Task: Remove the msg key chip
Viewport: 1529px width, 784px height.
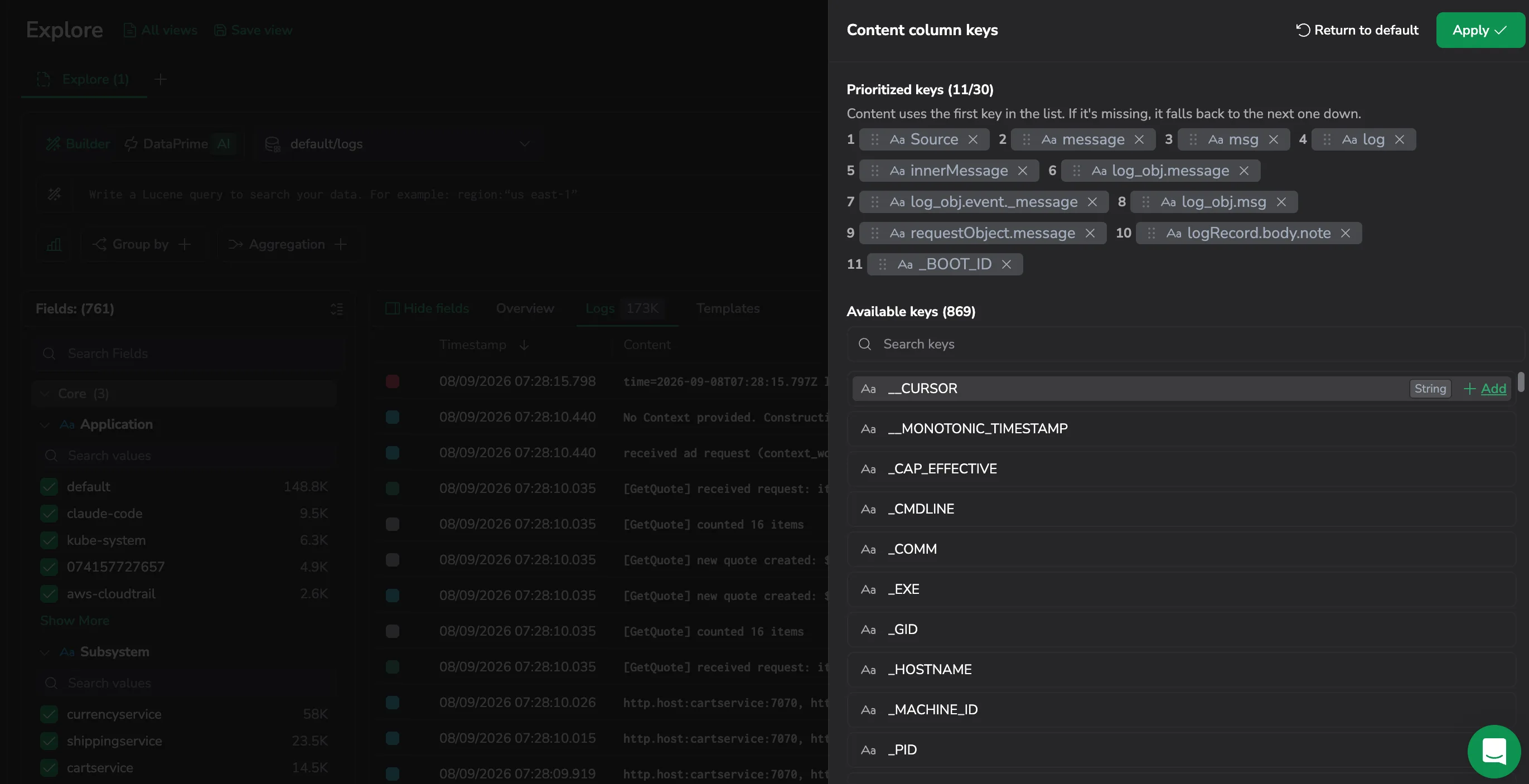Action: click(1273, 139)
